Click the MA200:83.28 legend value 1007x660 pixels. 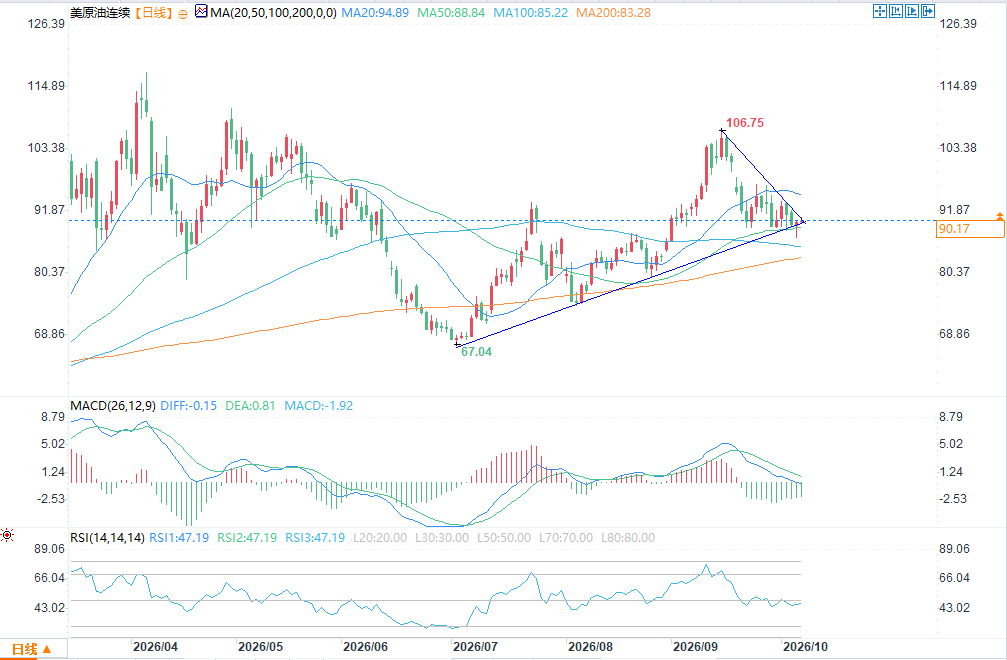[x=613, y=13]
